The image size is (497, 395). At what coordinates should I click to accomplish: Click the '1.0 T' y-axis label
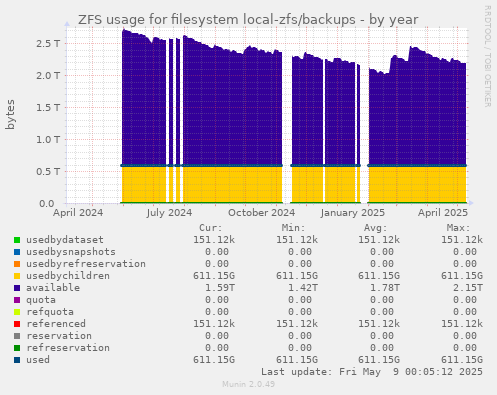[48, 139]
